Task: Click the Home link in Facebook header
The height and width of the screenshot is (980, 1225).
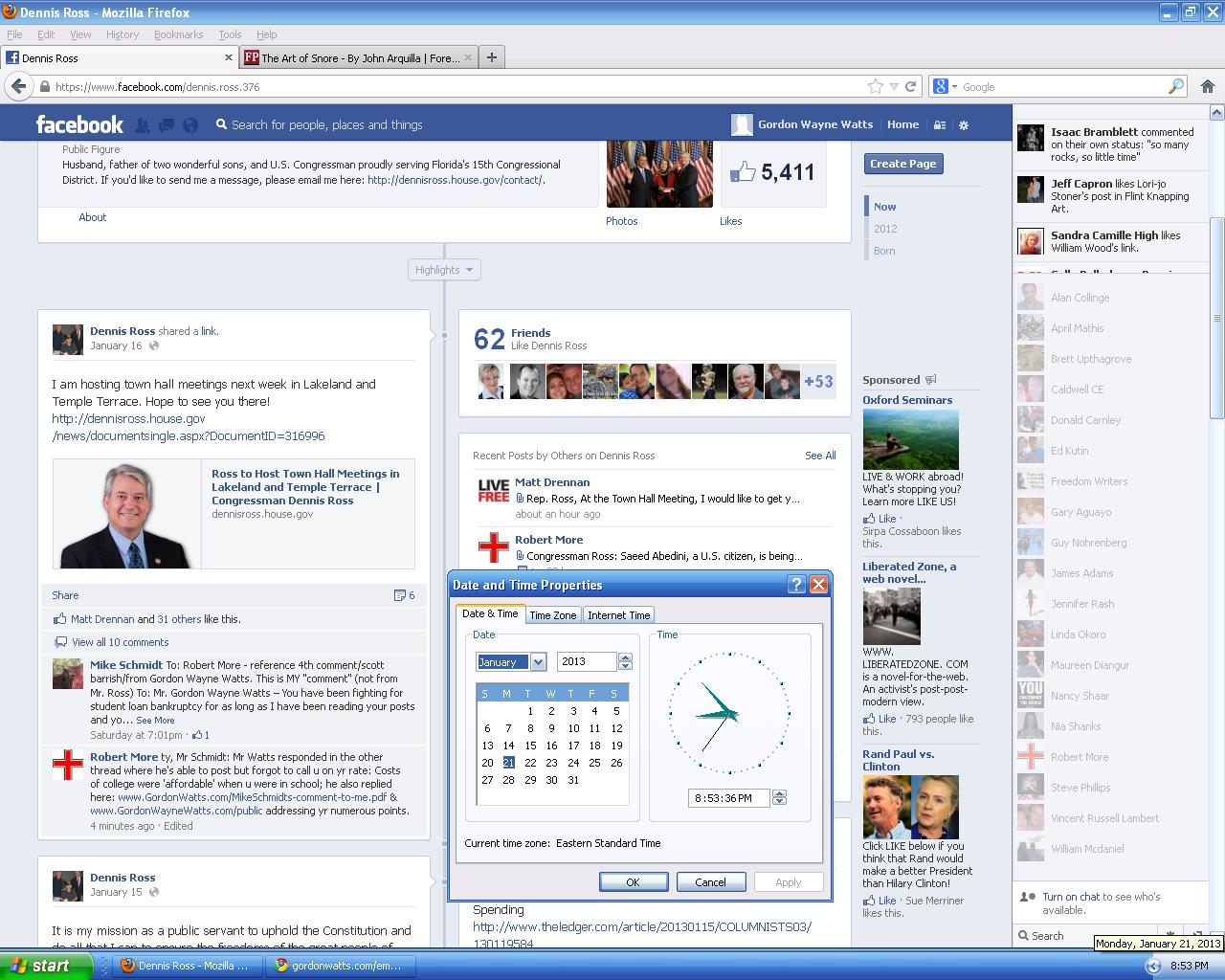Action: tap(902, 124)
